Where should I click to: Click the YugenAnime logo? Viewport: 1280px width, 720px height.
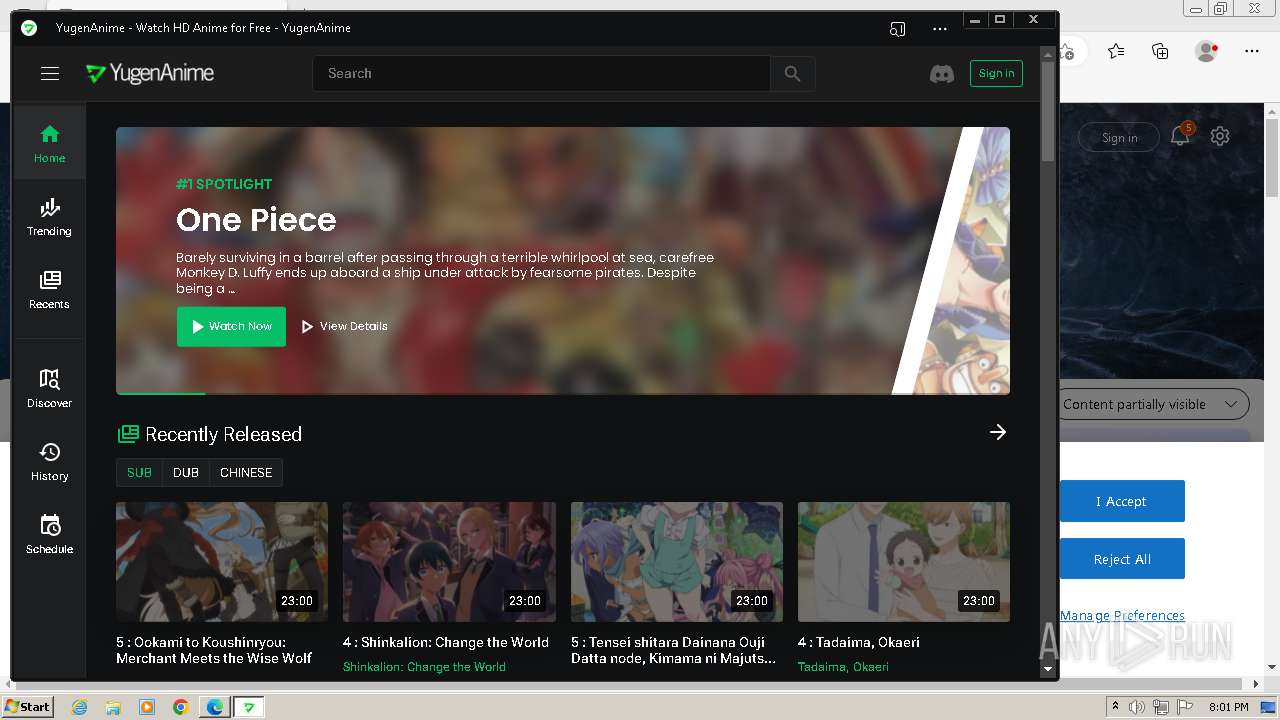[x=150, y=73]
